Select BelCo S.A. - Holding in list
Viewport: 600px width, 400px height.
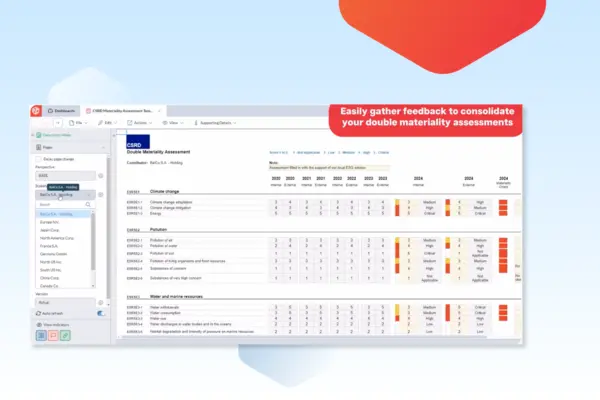coord(64,214)
